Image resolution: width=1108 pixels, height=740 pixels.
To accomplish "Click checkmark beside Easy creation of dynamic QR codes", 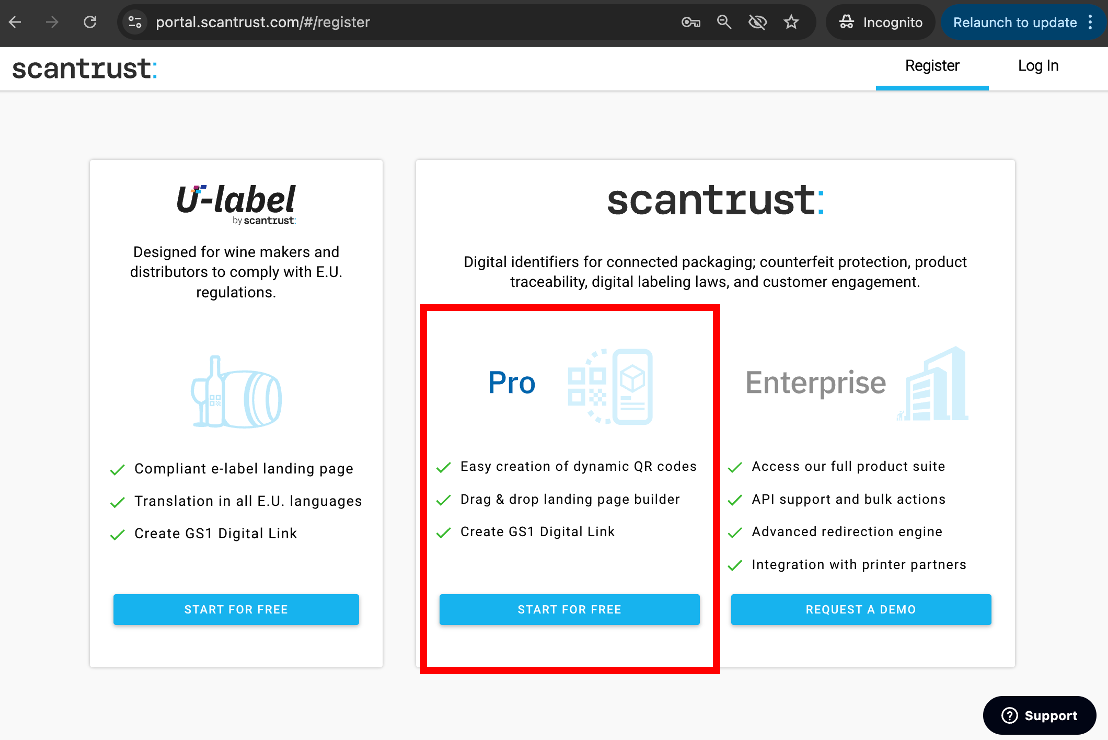I will click(444, 467).
